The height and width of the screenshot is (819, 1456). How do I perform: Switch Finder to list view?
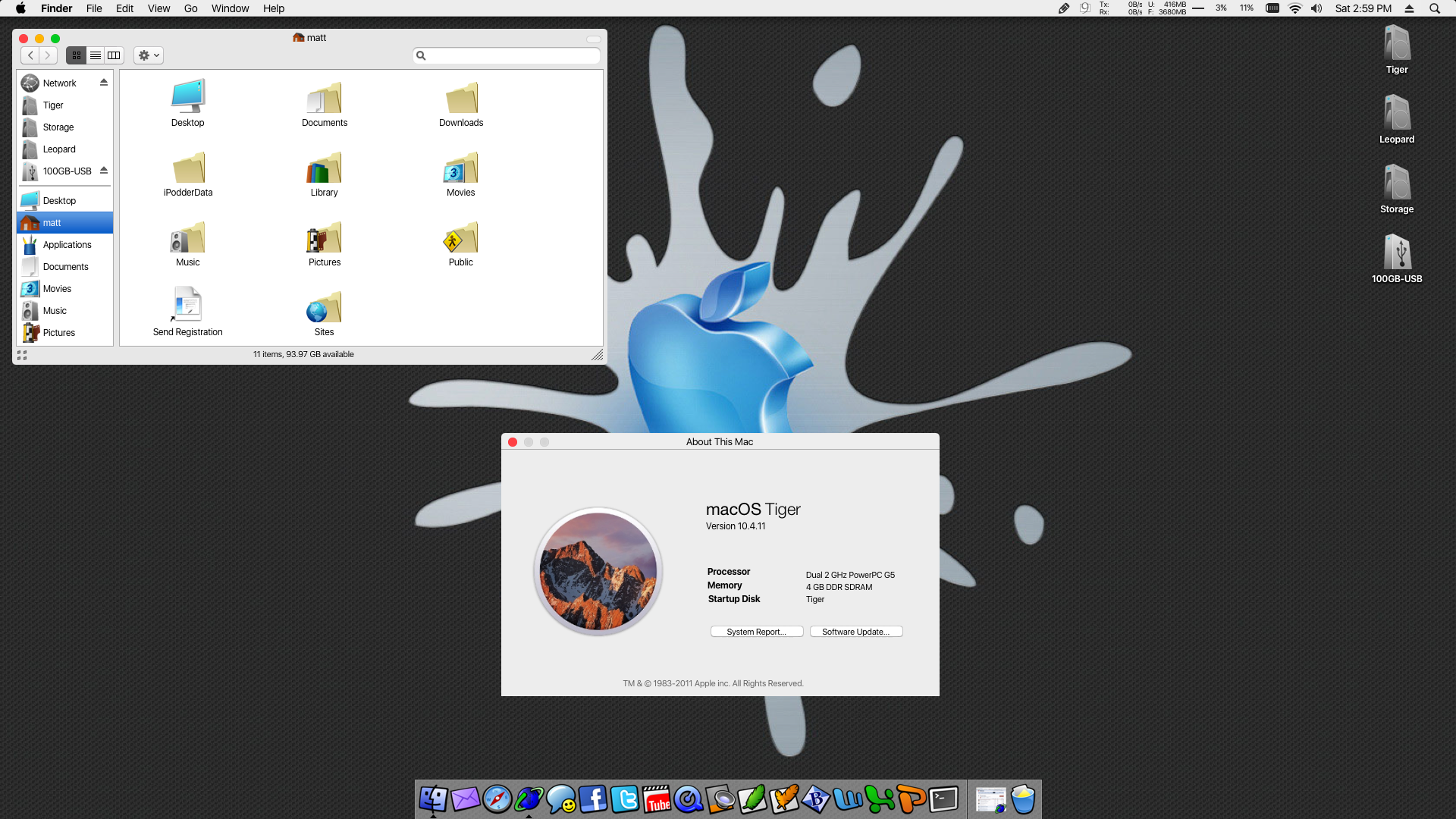95,55
